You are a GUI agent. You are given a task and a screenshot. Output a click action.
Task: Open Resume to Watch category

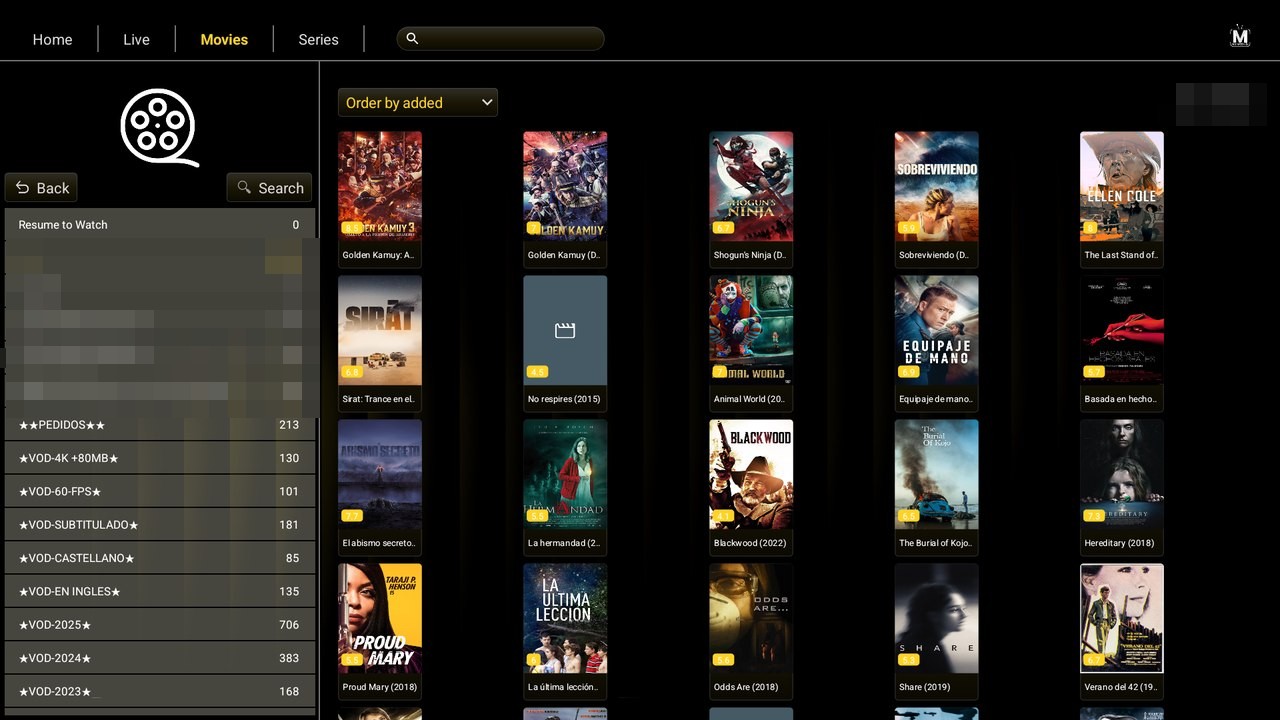(160, 225)
